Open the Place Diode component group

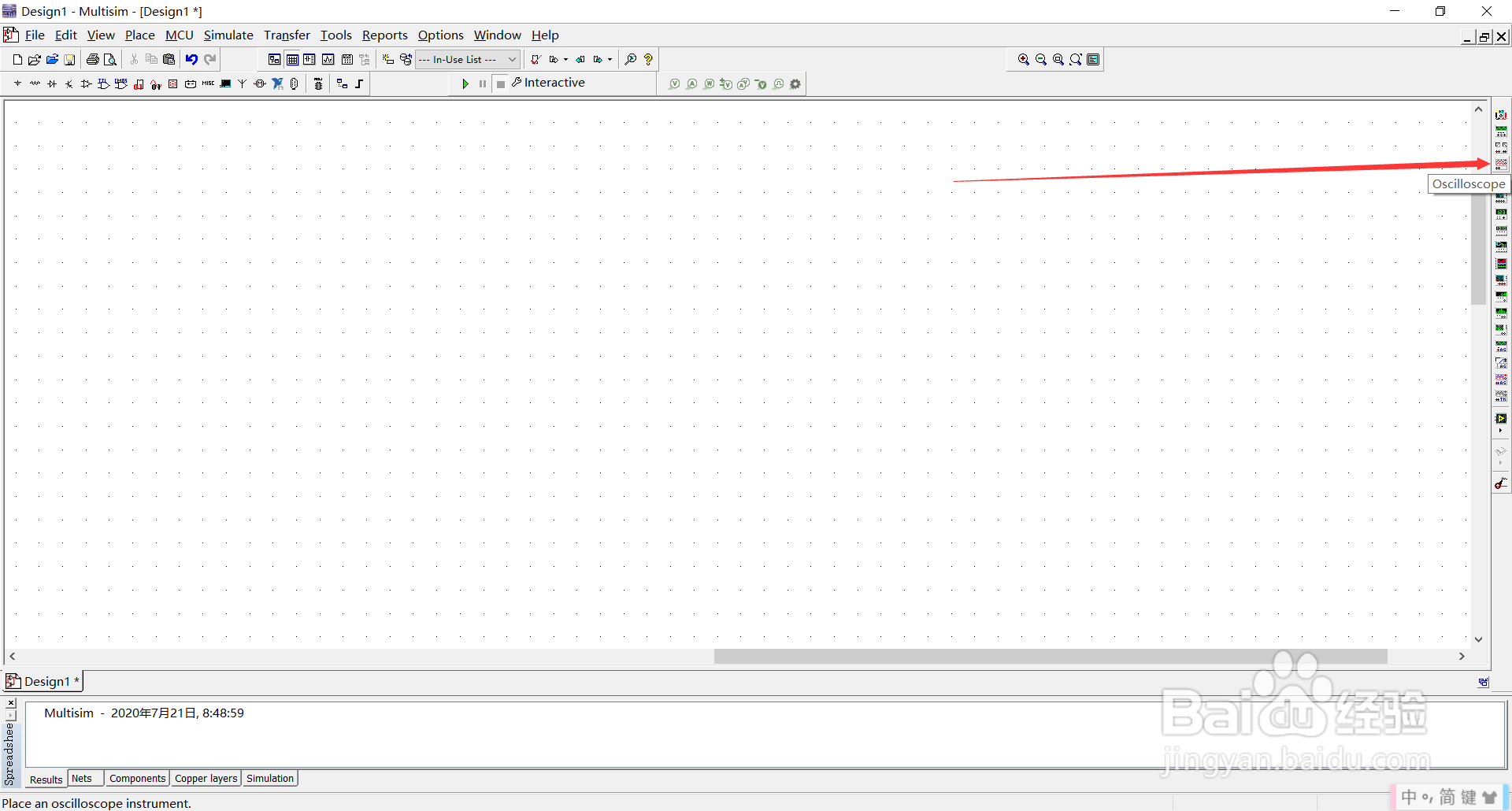click(x=52, y=83)
